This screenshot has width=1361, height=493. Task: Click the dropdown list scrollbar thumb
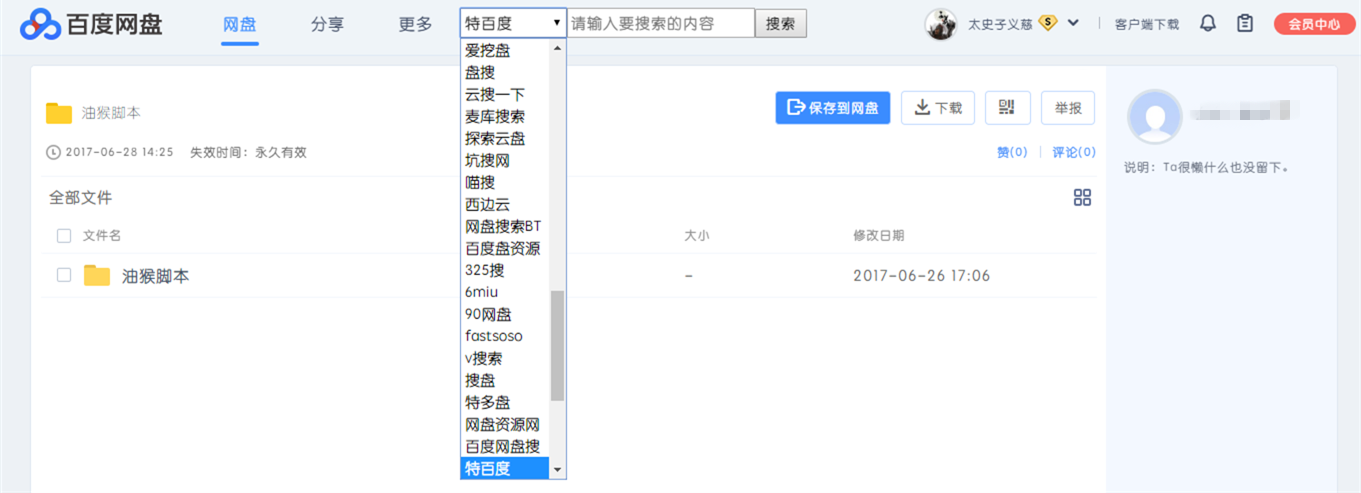[x=557, y=346]
